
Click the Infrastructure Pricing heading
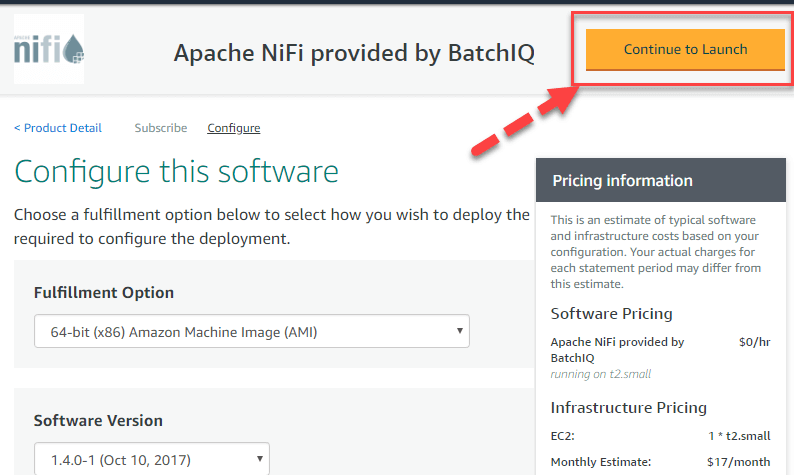tap(628, 408)
